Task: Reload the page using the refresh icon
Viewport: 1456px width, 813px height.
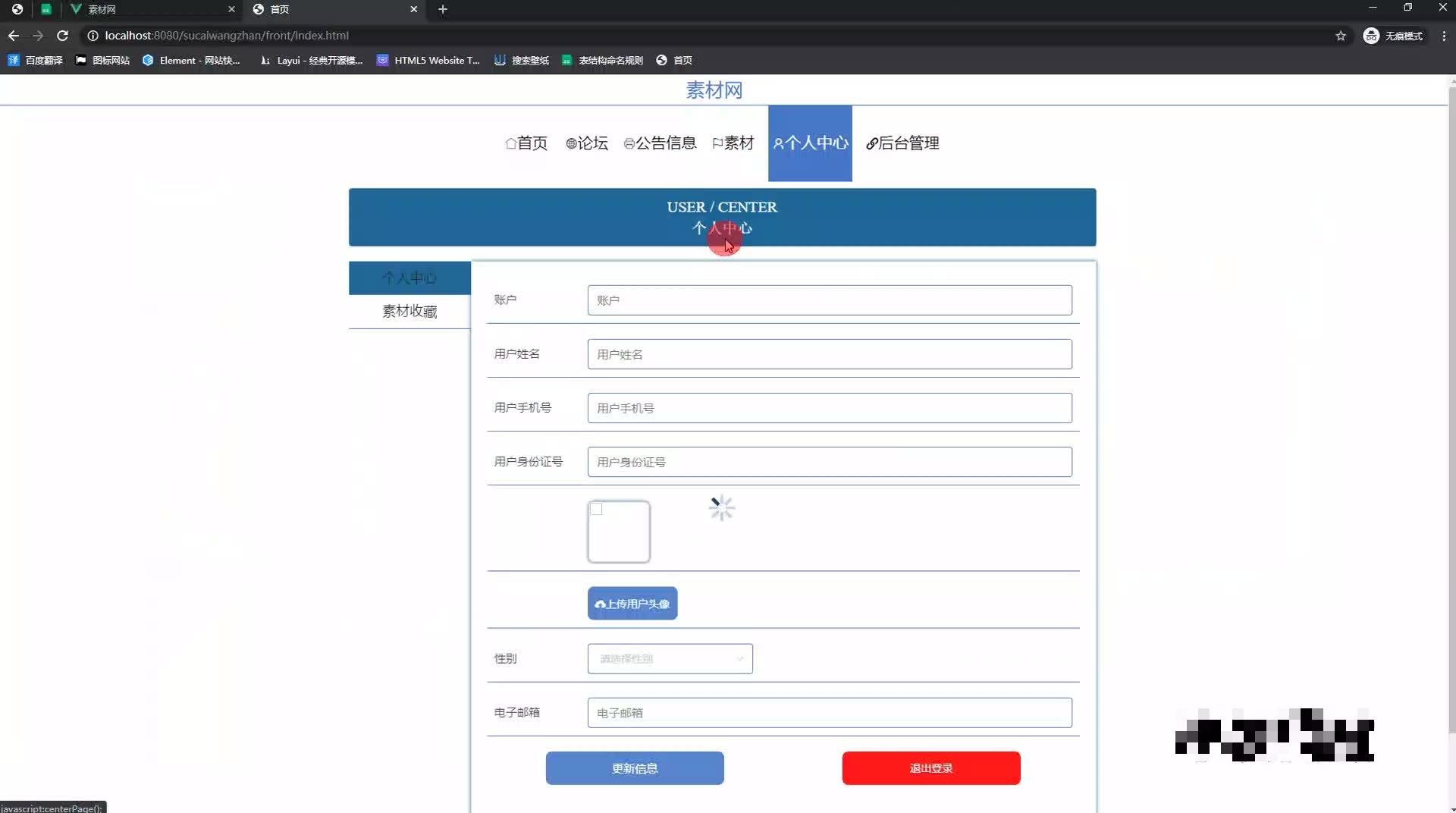Action: pyautogui.click(x=63, y=36)
